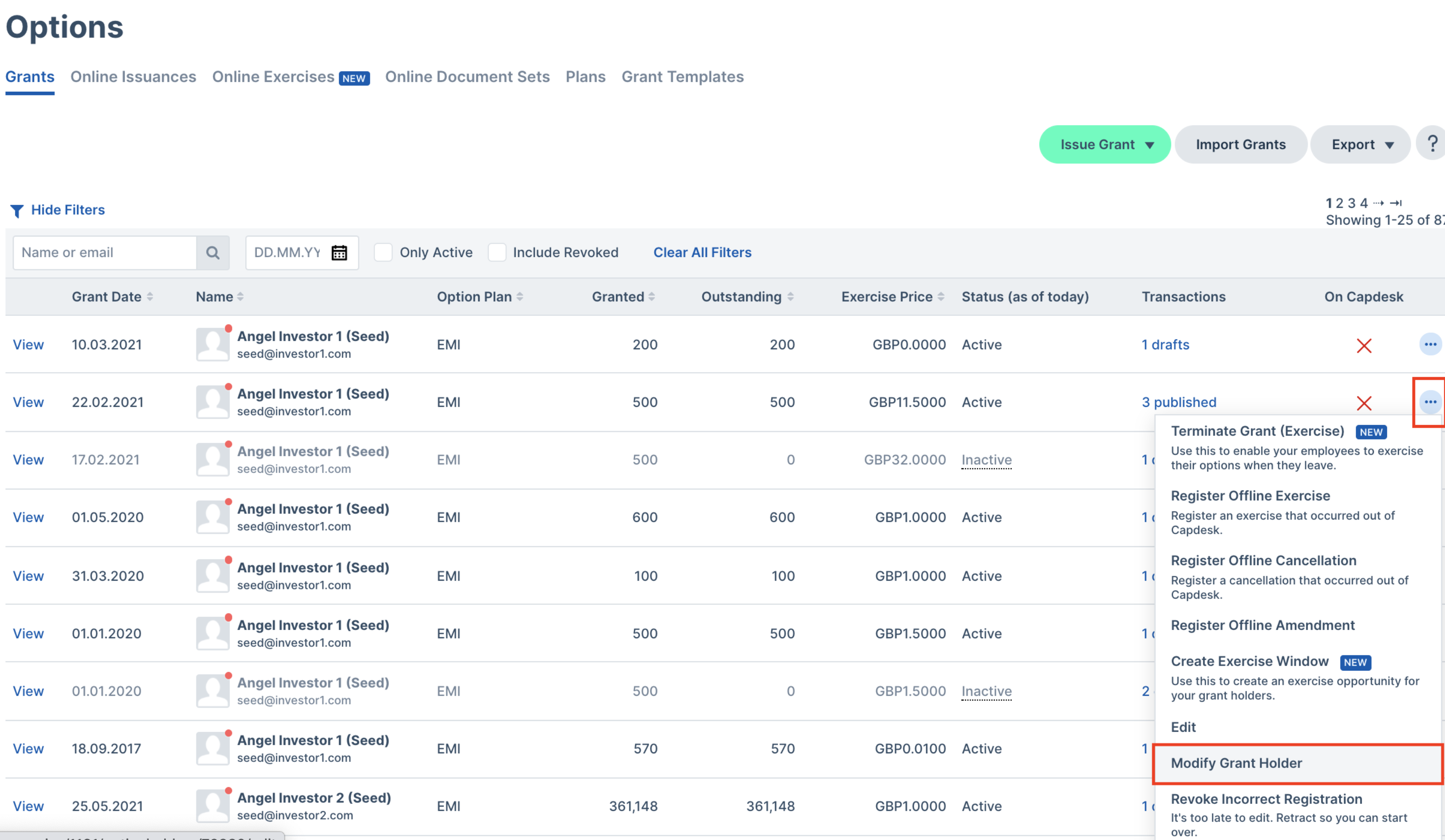Click Inactive status of 17.02.2021 grant

(x=986, y=460)
